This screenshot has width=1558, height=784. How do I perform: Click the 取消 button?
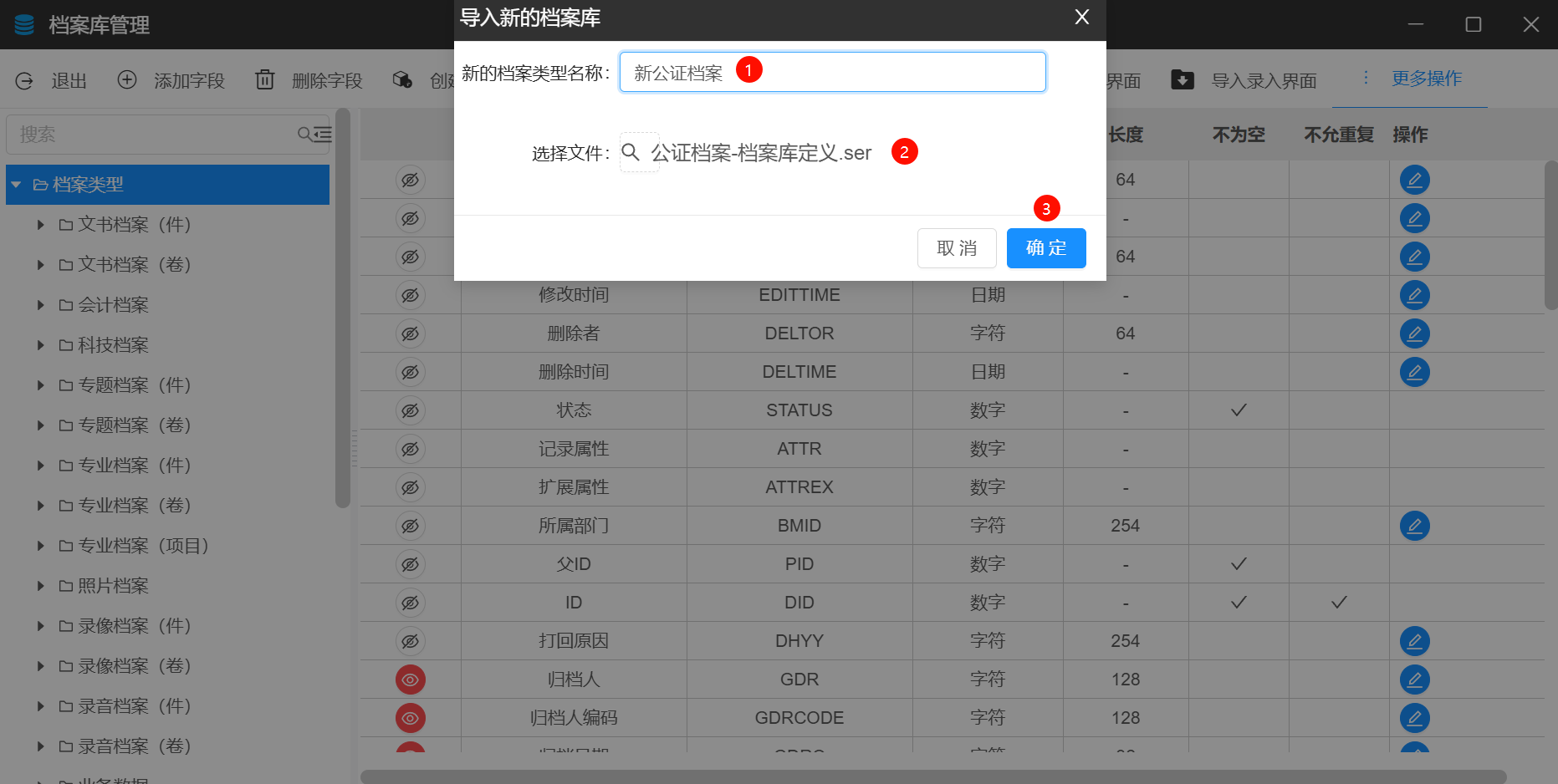point(956,248)
